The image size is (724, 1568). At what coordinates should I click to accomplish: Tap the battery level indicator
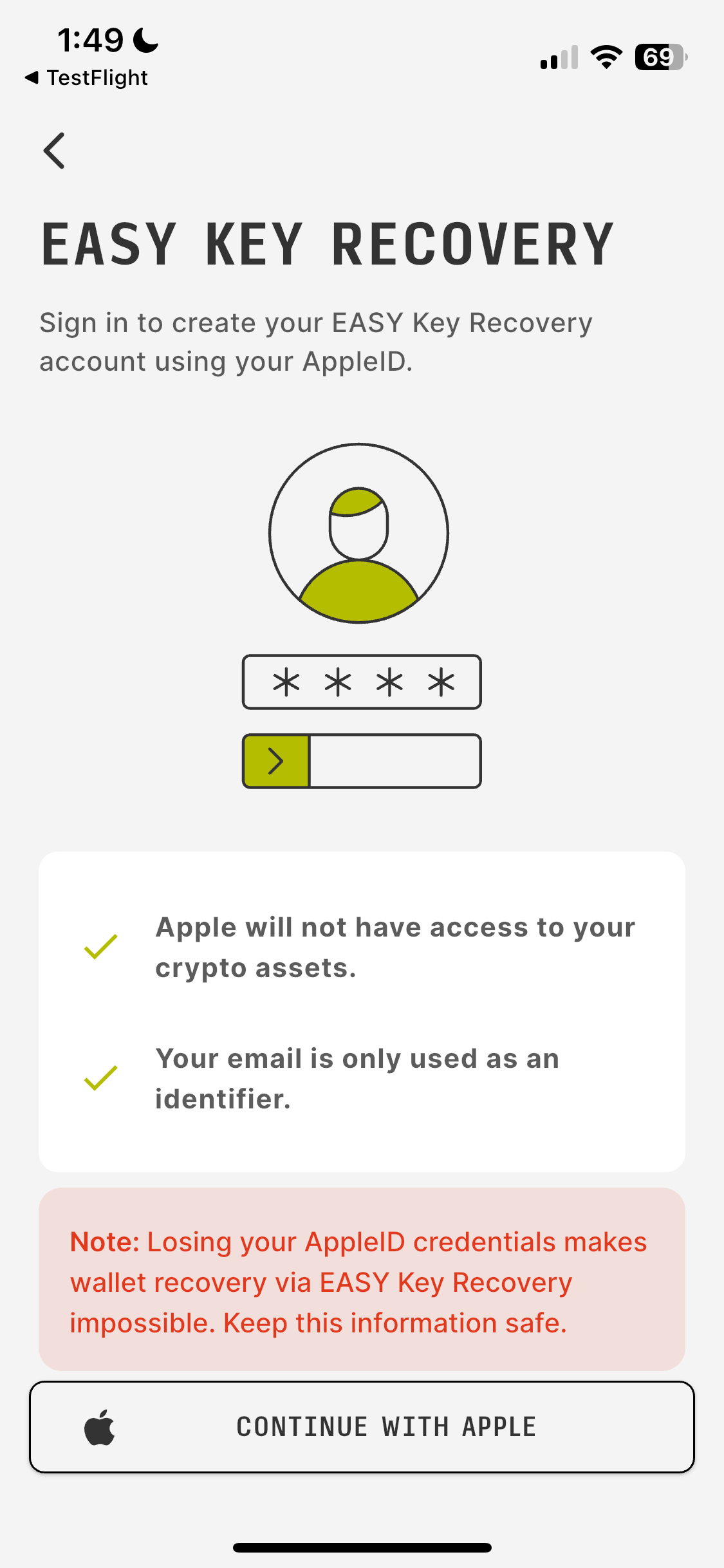[660, 57]
